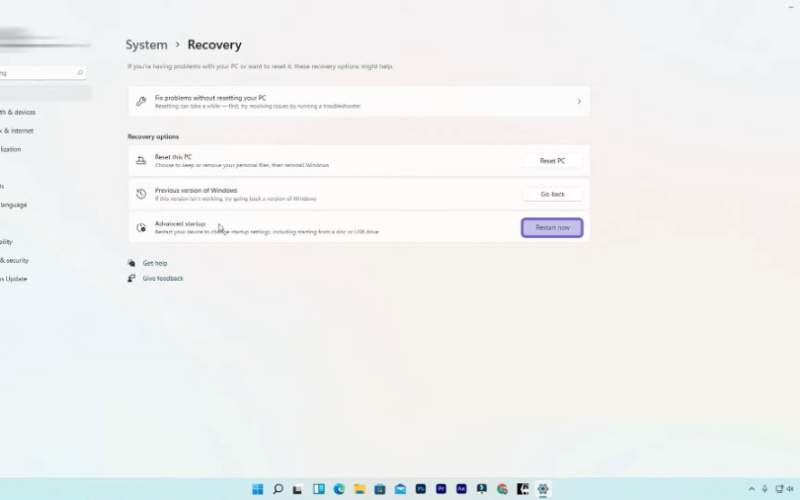This screenshot has height=500, width=800.
Task: Click the Reset PC button
Action: pyautogui.click(x=552, y=161)
